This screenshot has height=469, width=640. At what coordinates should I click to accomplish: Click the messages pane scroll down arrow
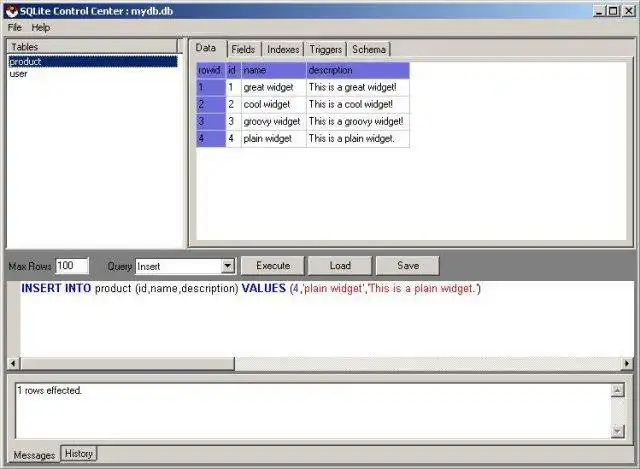[618, 431]
